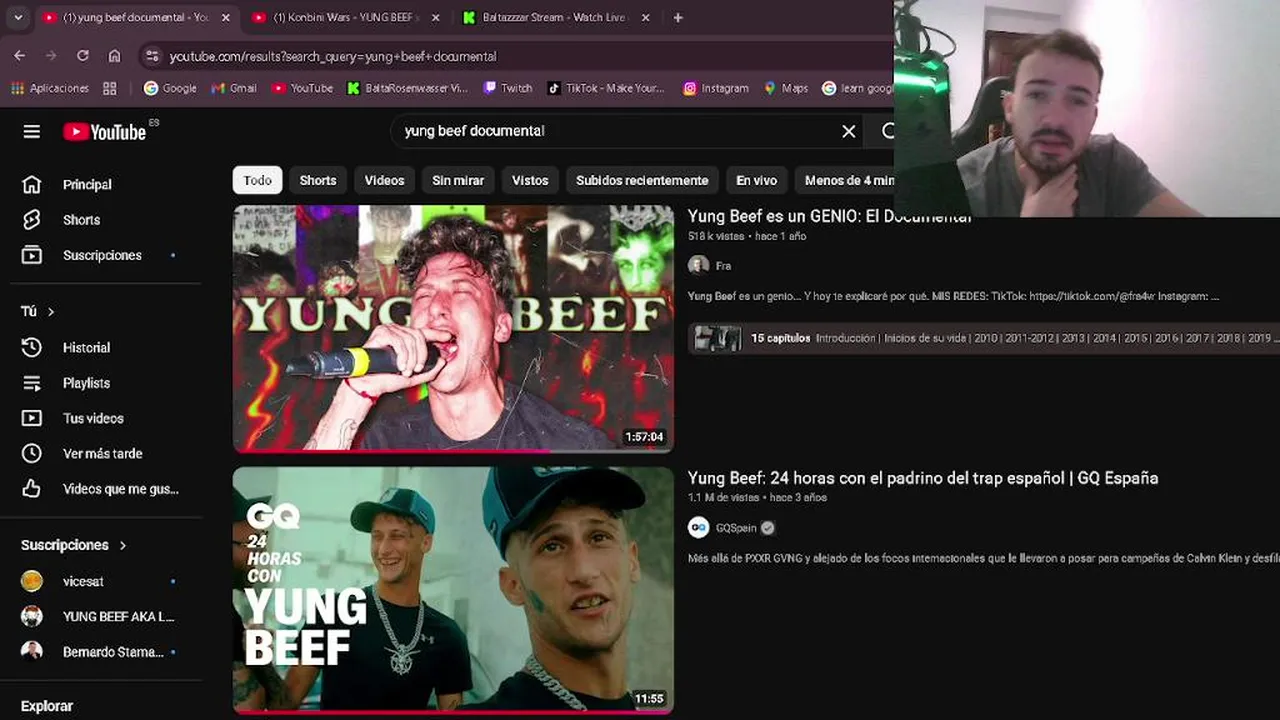
Task: Reload the page
Action: [83, 56]
